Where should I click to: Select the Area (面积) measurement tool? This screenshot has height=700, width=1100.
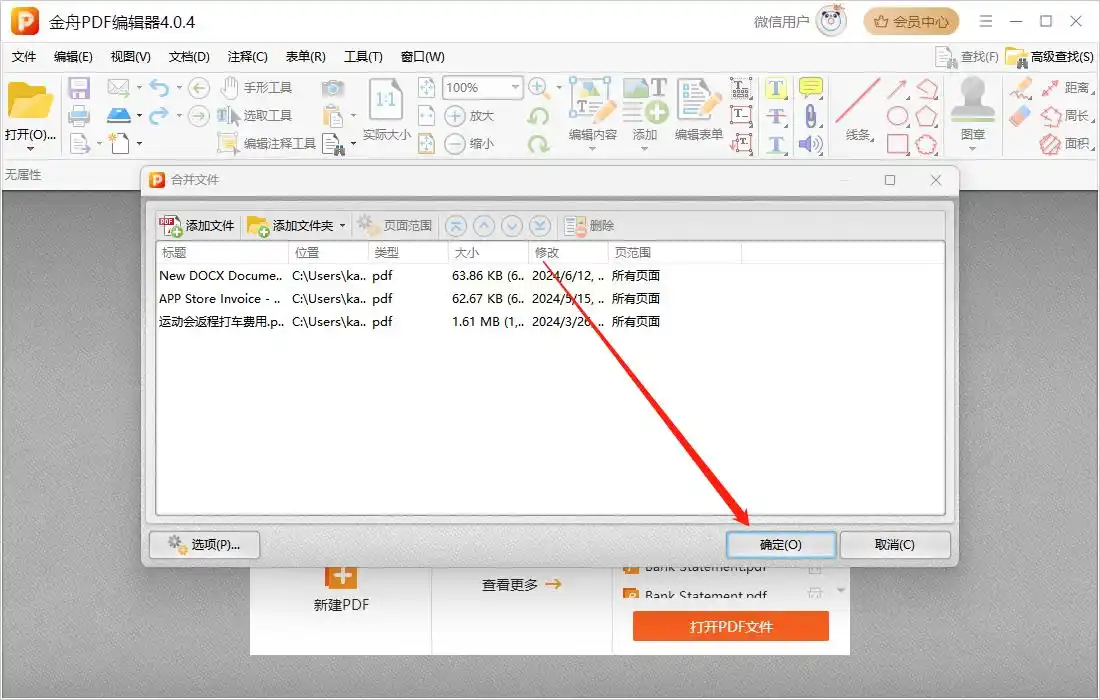point(1066,144)
